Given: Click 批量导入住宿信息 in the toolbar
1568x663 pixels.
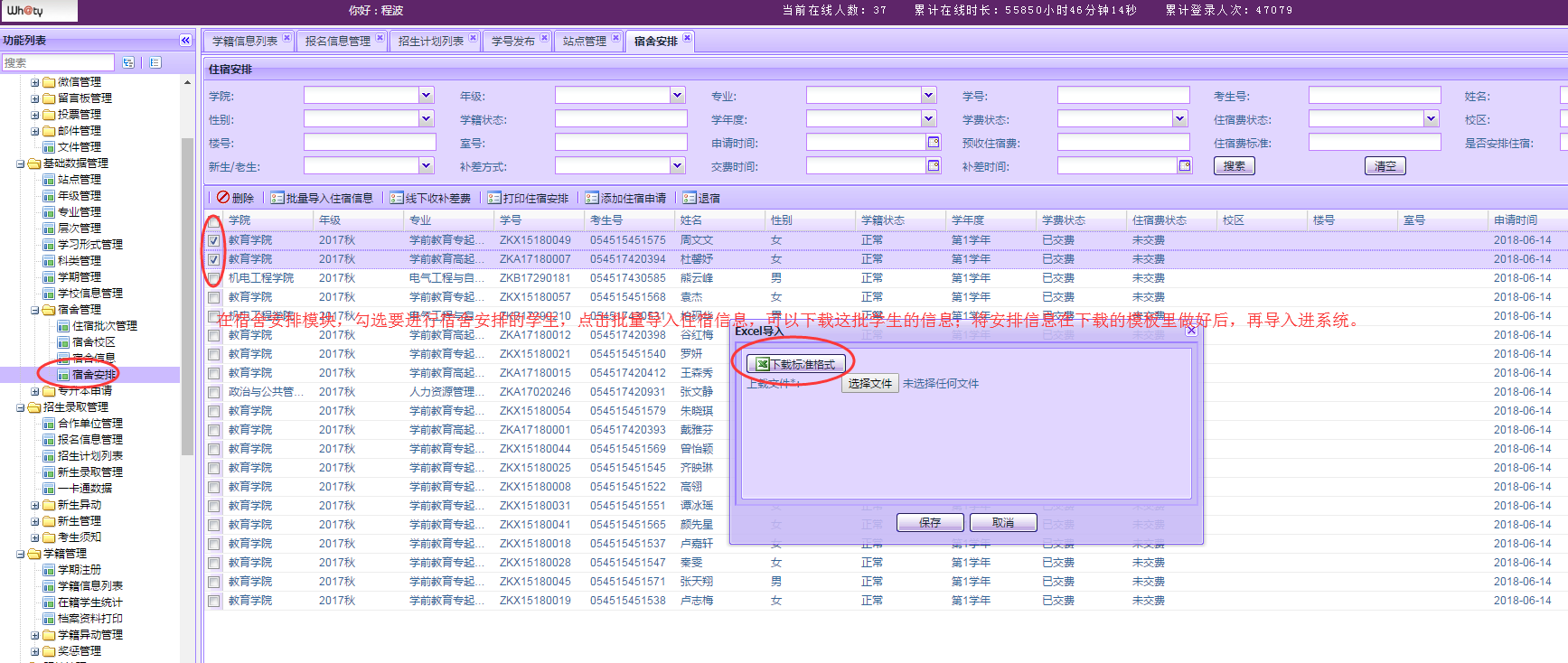Looking at the screenshot, I should point(322,198).
